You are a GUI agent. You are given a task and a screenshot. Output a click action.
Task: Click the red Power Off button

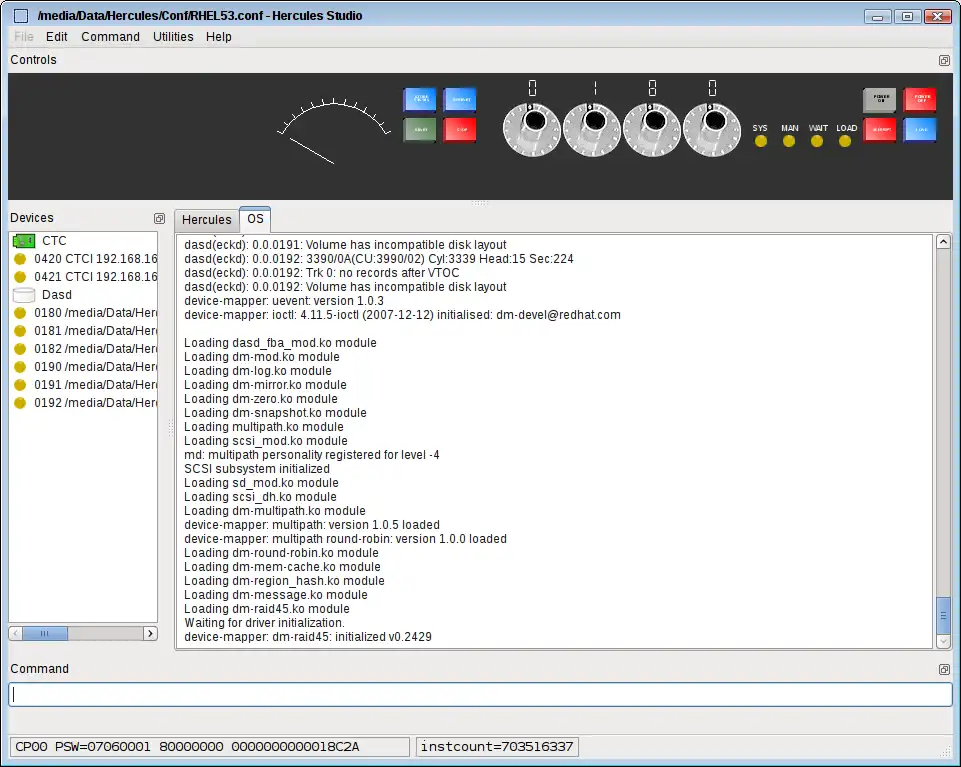click(x=920, y=99)
